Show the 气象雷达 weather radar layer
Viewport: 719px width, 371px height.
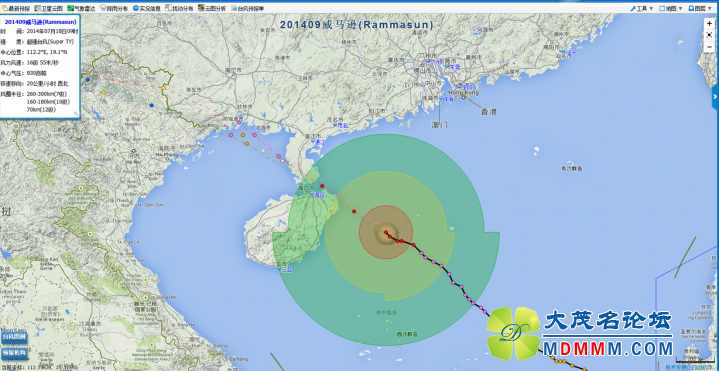[x=81, y=8]
